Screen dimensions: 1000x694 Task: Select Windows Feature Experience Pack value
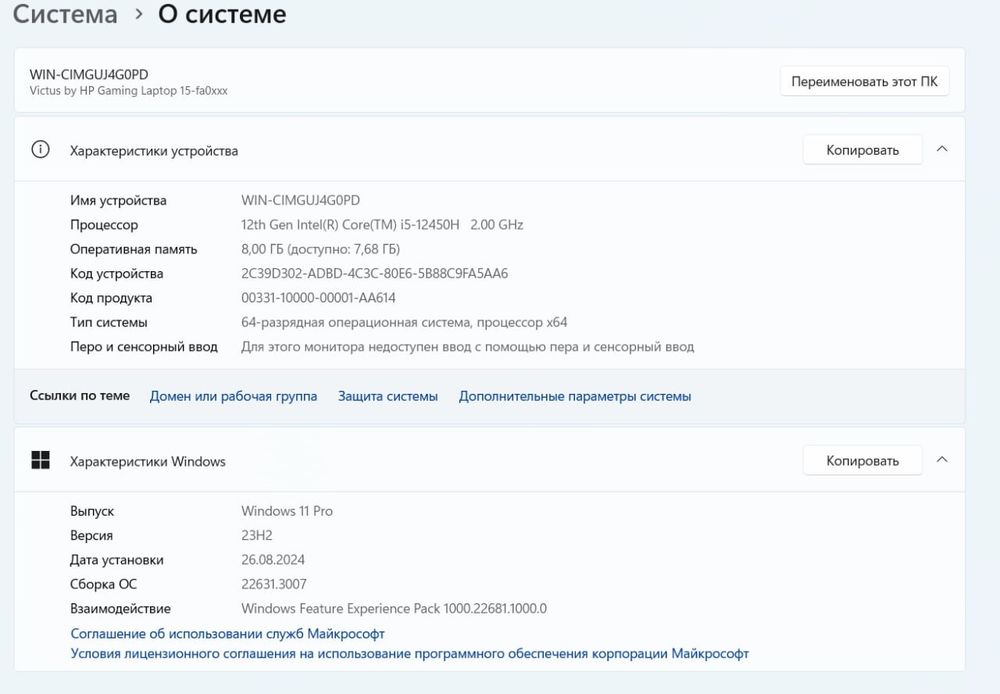click(x=393, y=609)
